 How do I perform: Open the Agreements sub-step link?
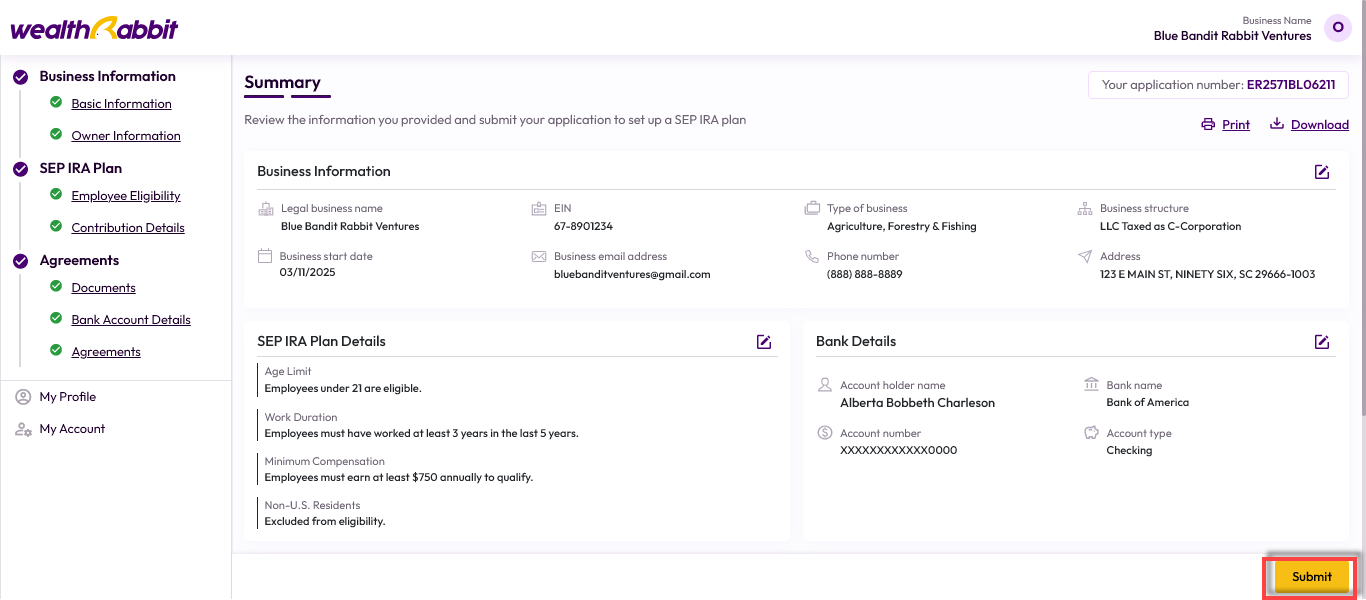tap(106, 352)
